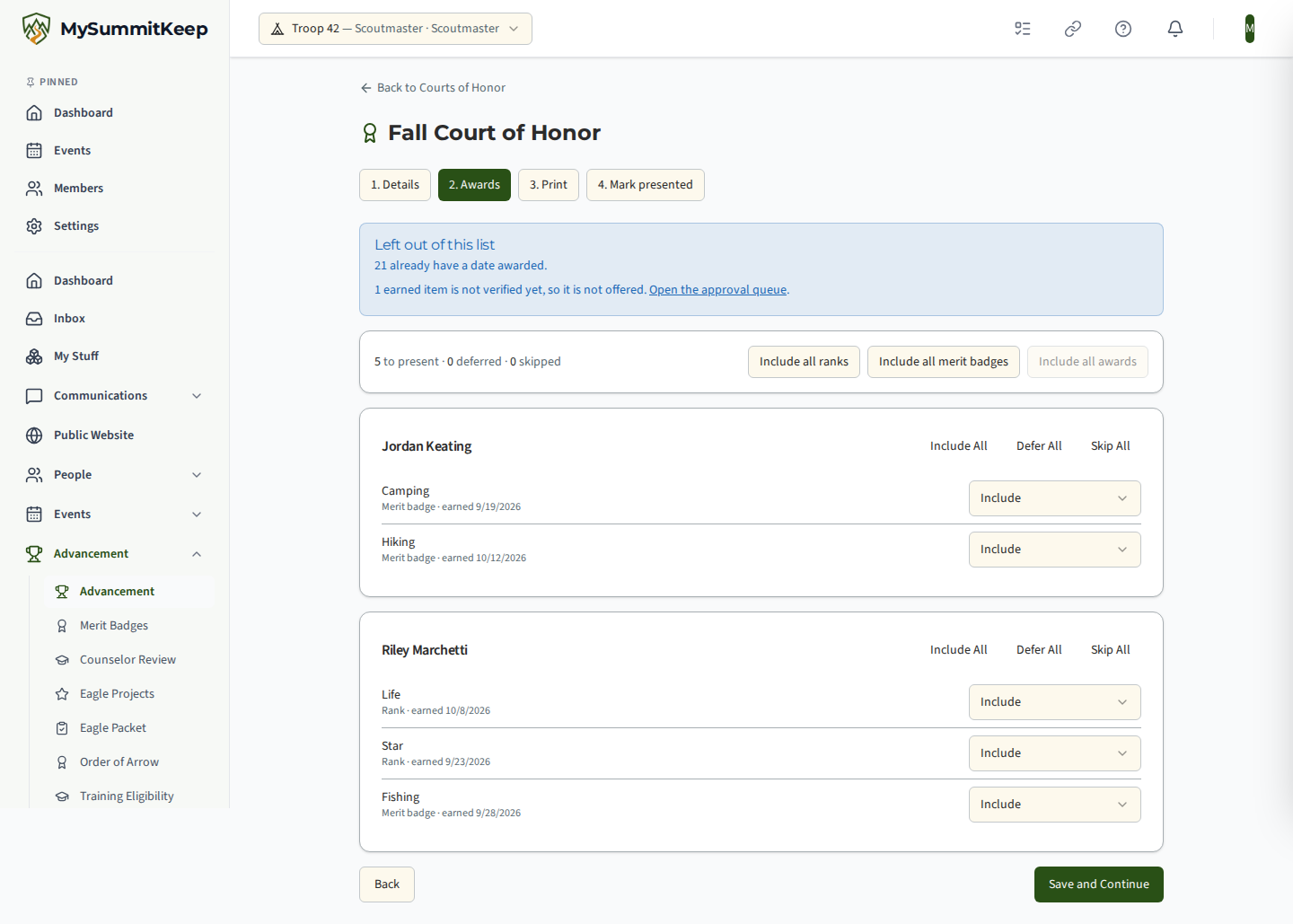This screenshot has width=1293, height=924.
Task: Collapse the Advancement sidebar section
Action: click(x=115, y=554)
